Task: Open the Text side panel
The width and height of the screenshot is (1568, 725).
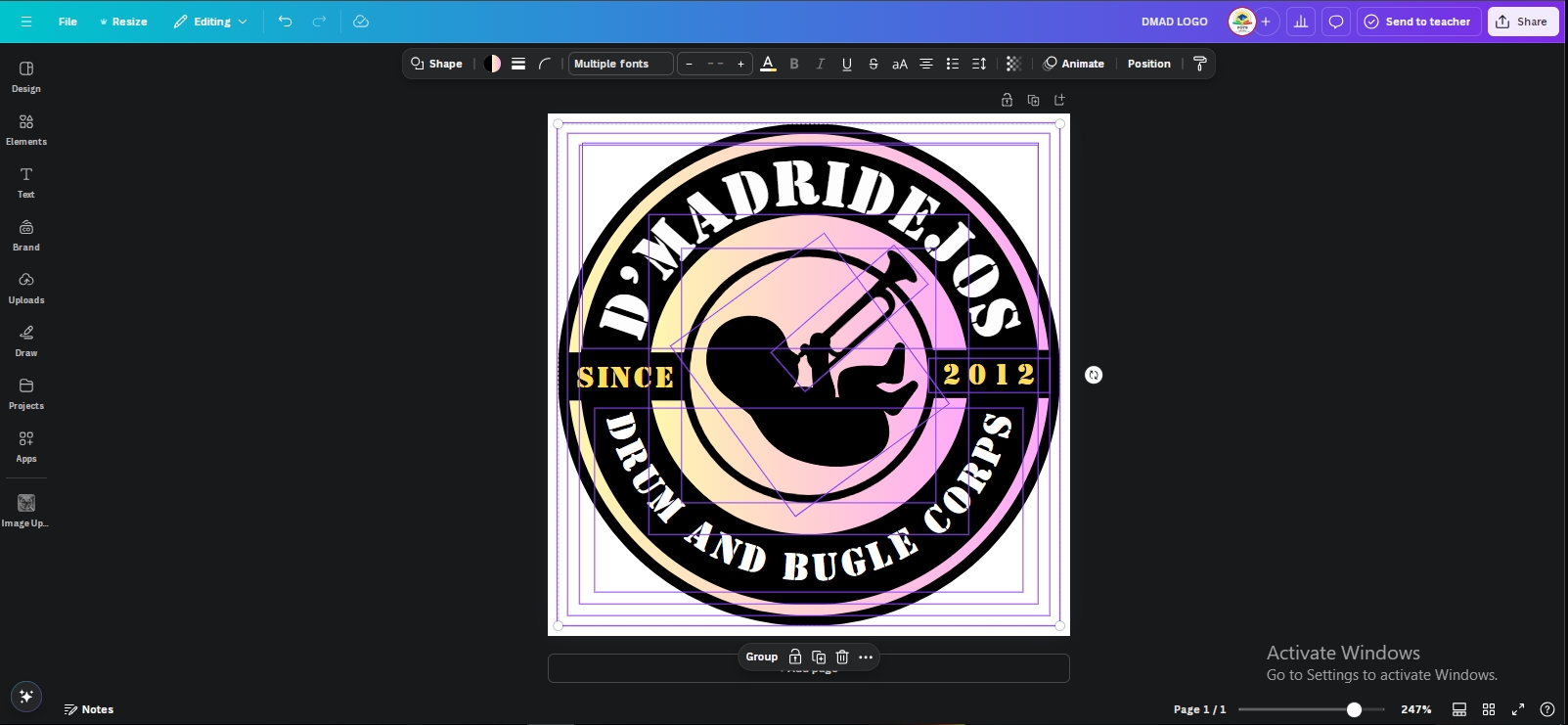Action: point(26,182)
